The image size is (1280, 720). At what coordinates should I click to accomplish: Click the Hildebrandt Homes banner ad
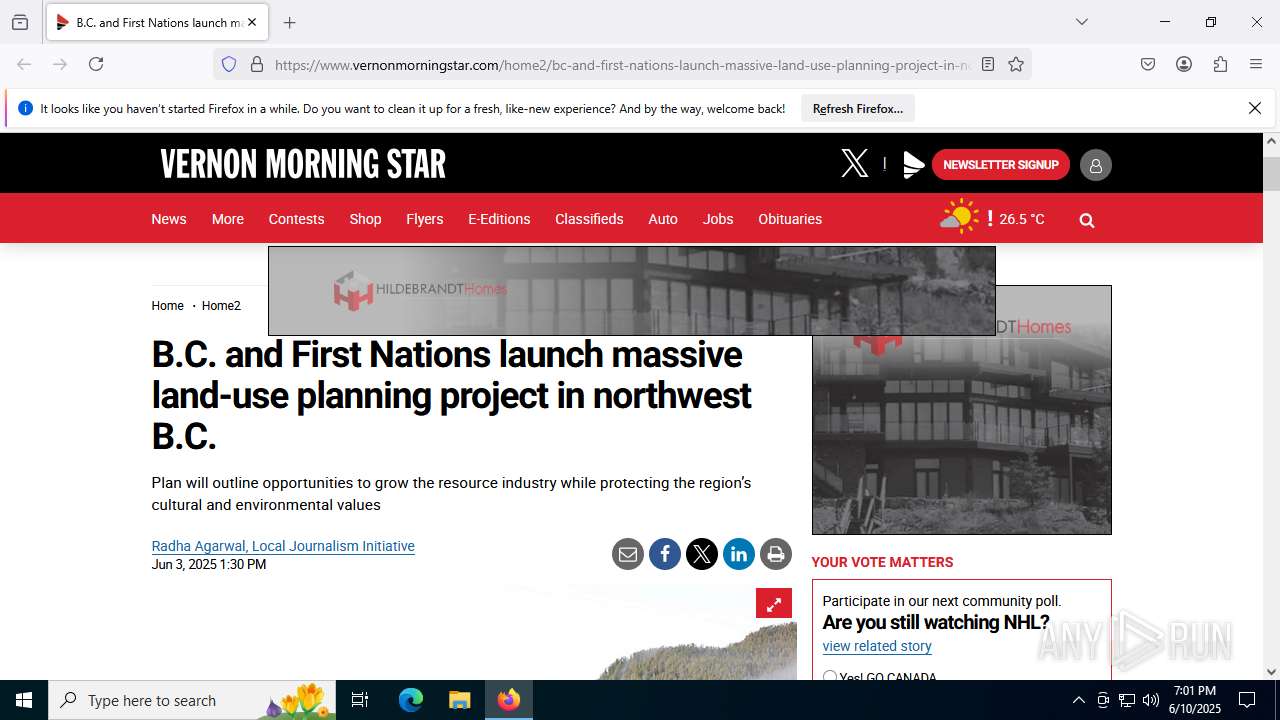pyautogui.click(x=631, y=291)
